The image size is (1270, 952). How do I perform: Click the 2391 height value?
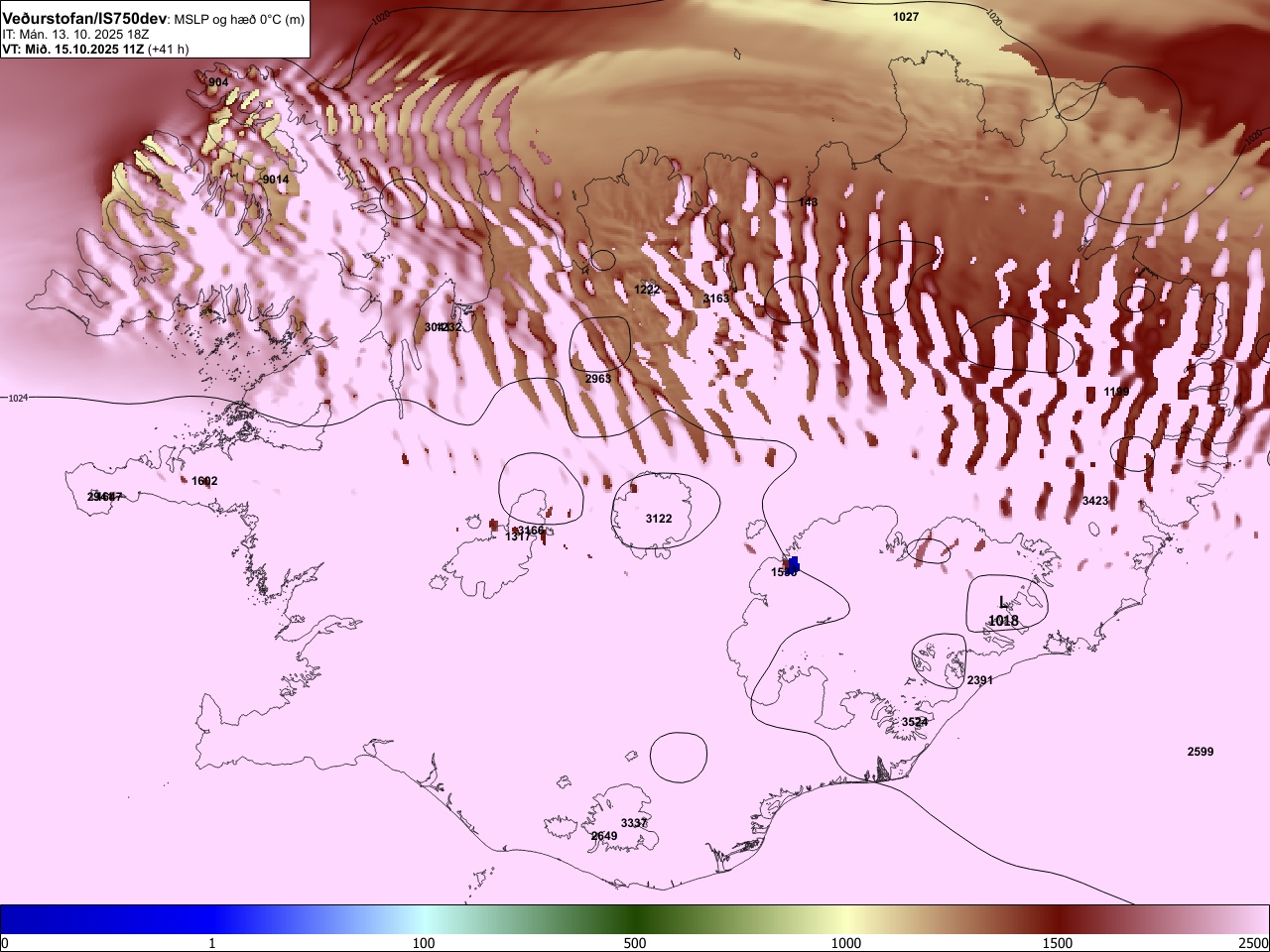point(980,680)
